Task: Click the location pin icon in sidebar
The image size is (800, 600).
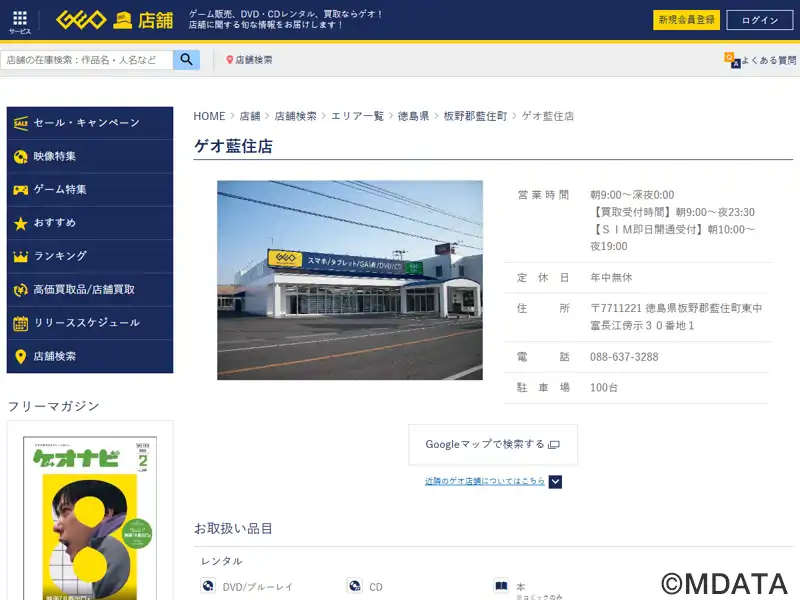Action: tap(21, 357)
